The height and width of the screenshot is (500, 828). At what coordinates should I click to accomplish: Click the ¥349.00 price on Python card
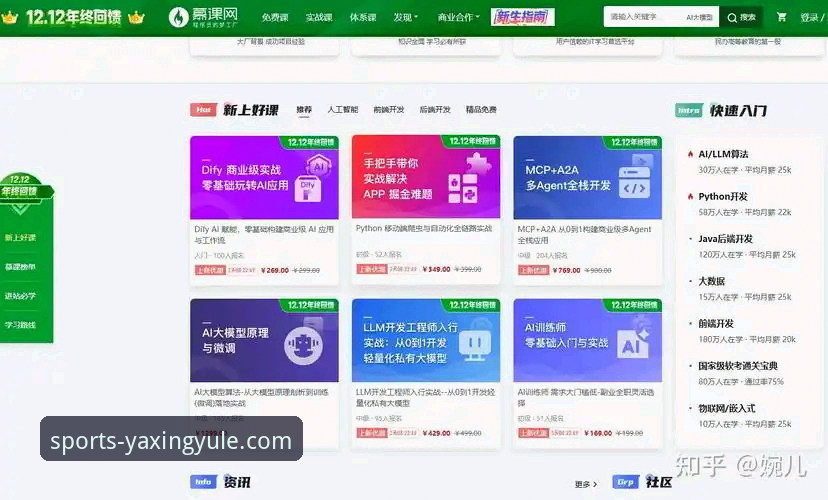(436, 269)
